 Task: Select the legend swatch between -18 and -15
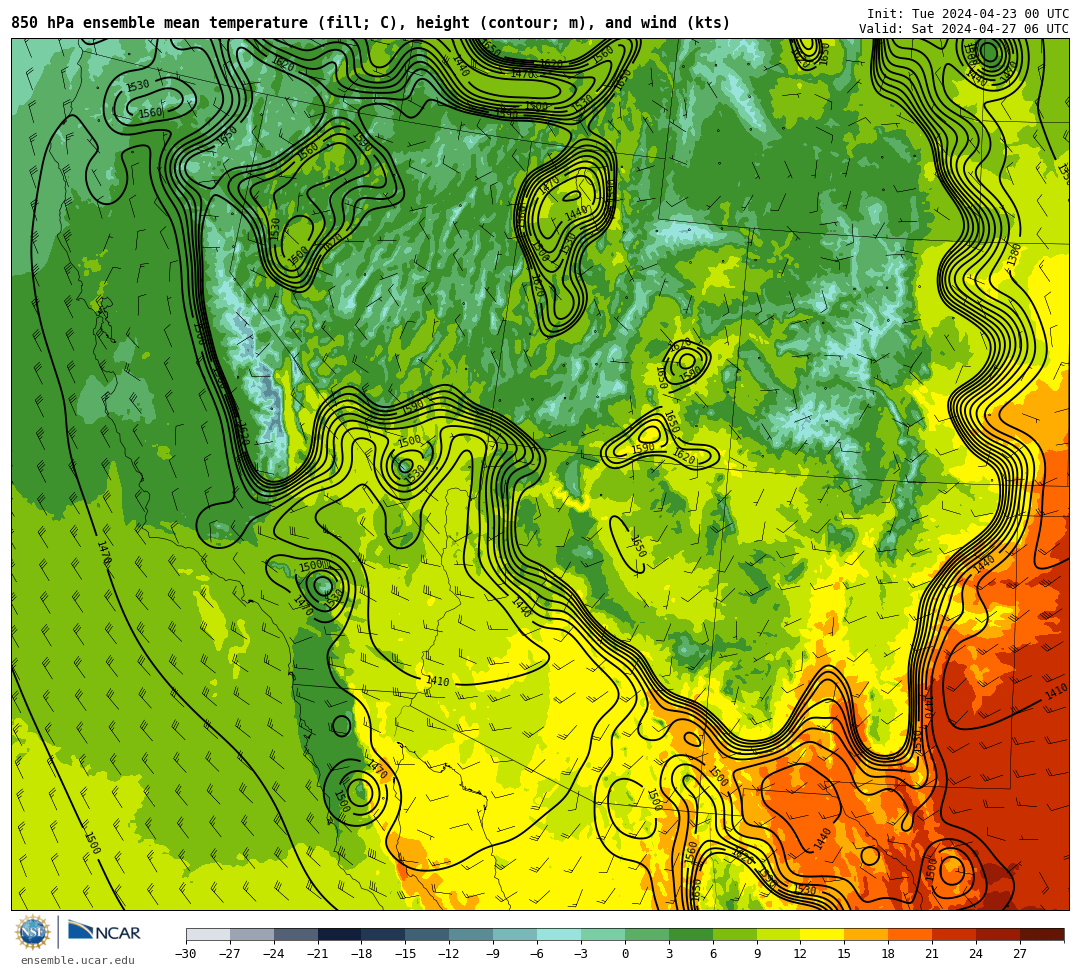[x=384, y=934]
